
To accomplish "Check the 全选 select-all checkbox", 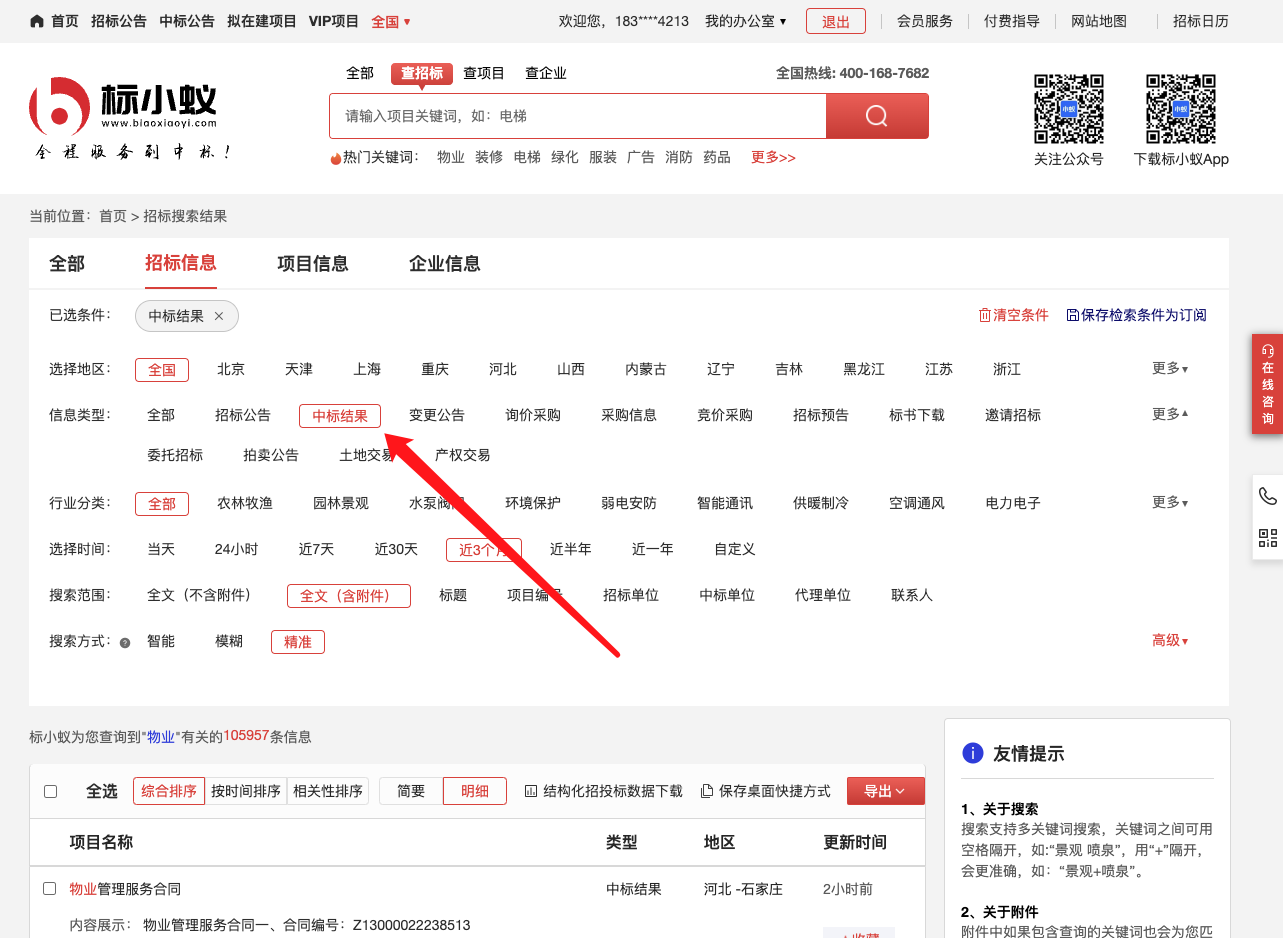I will 51,791.
